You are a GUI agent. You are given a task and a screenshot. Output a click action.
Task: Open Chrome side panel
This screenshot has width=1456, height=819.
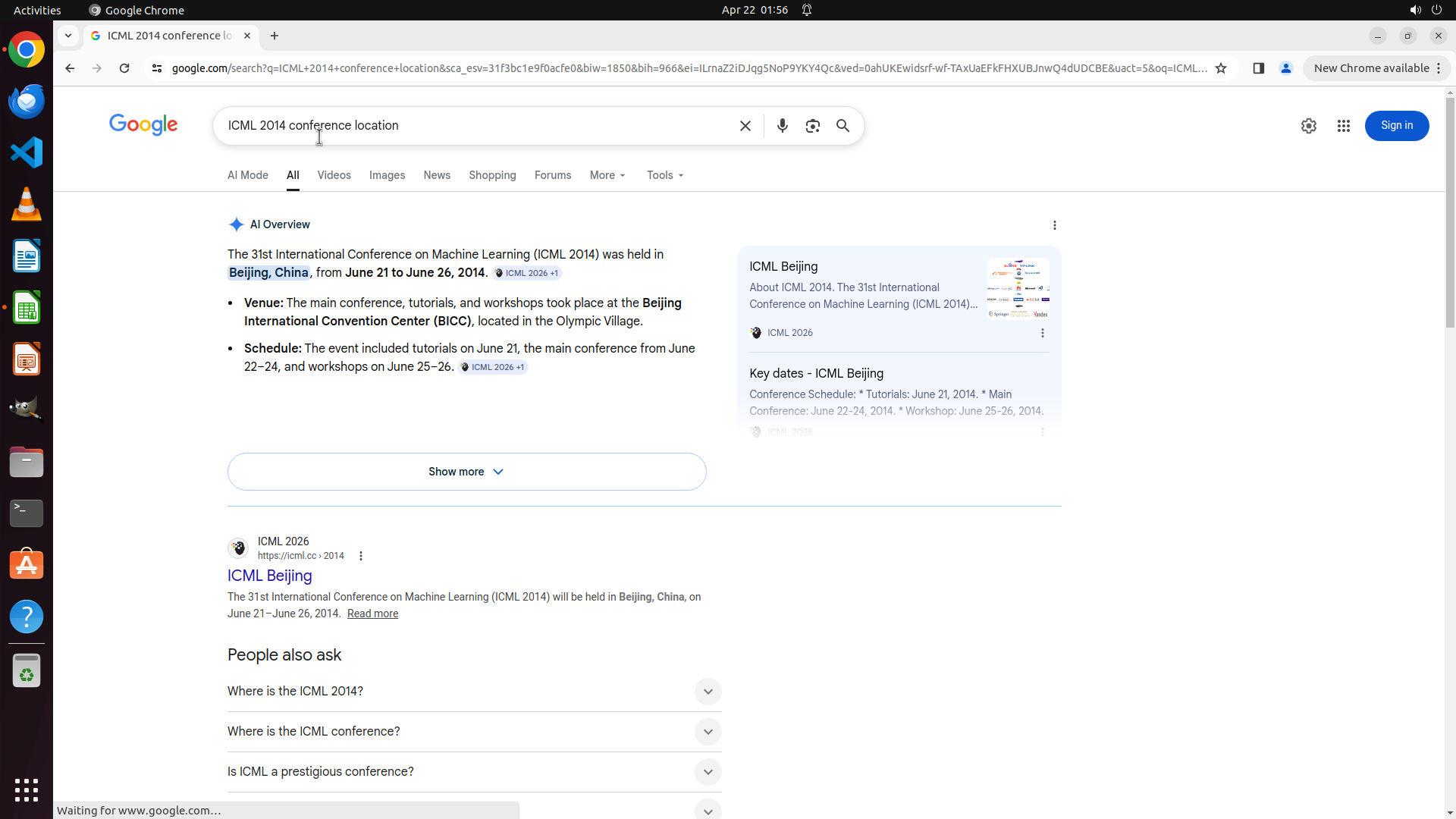(1258, 68)
